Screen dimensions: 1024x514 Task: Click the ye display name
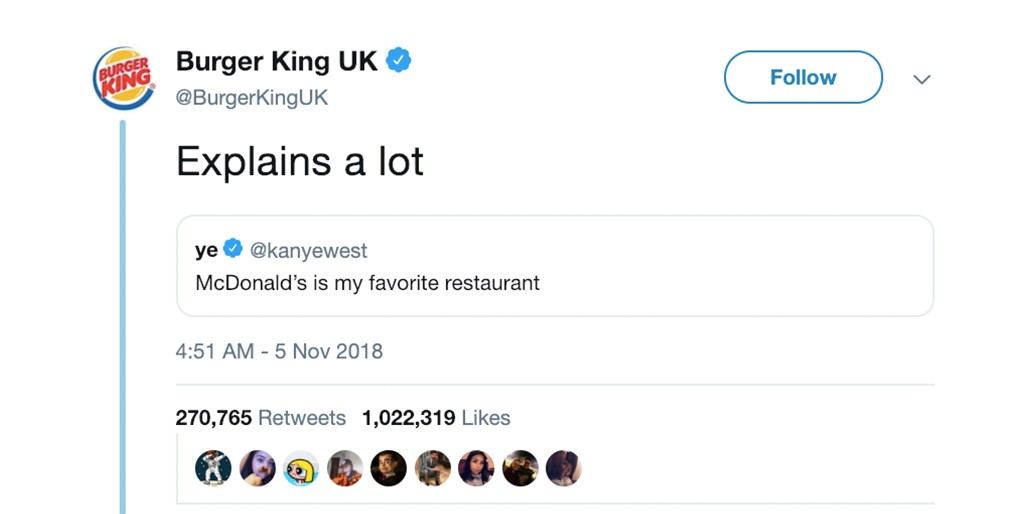(206, 250)
